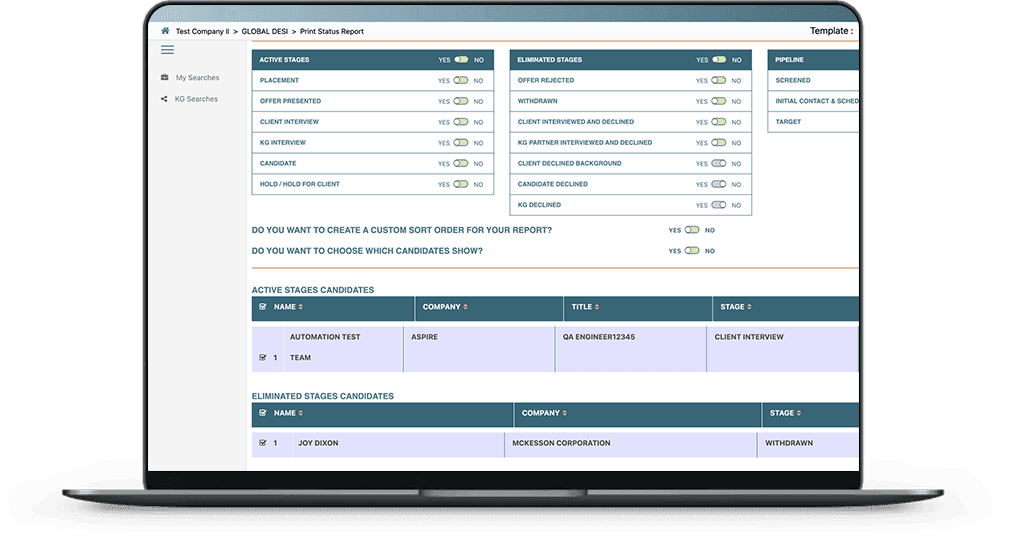The image size is (1015, 538).
Task: Toggle the Offer Rejected switch
Action: coord(719,80)
